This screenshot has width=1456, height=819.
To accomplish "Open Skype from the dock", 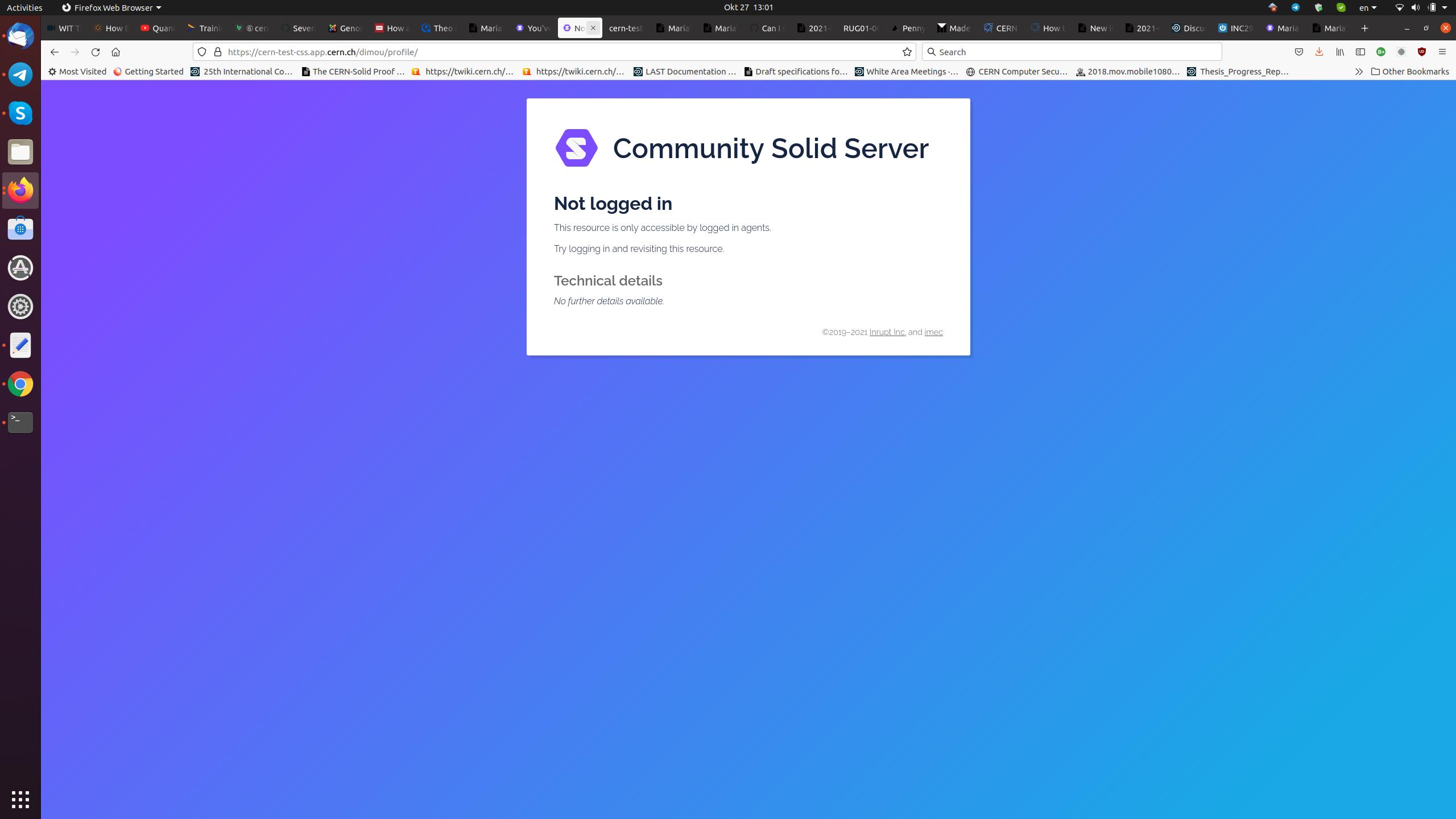I will [x=20, y=113].
